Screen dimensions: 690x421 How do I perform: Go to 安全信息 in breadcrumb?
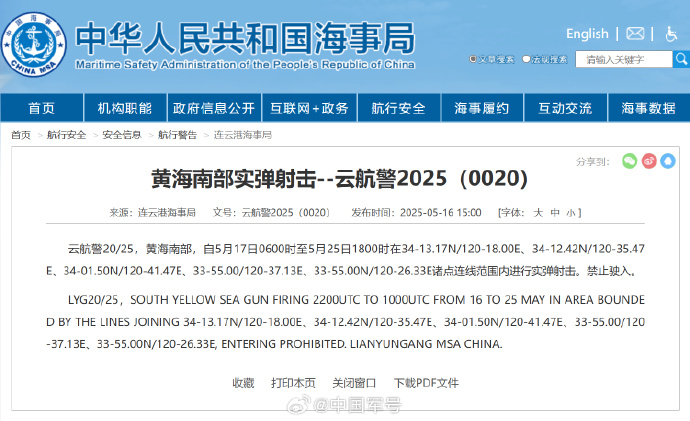tap(122, 135)
